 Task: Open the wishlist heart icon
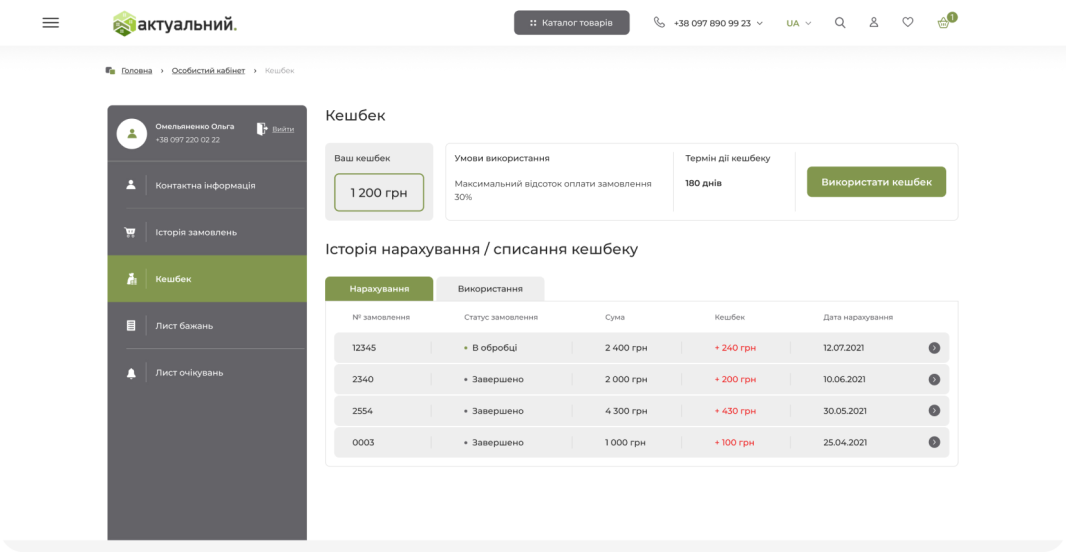(x=907, y=23)
